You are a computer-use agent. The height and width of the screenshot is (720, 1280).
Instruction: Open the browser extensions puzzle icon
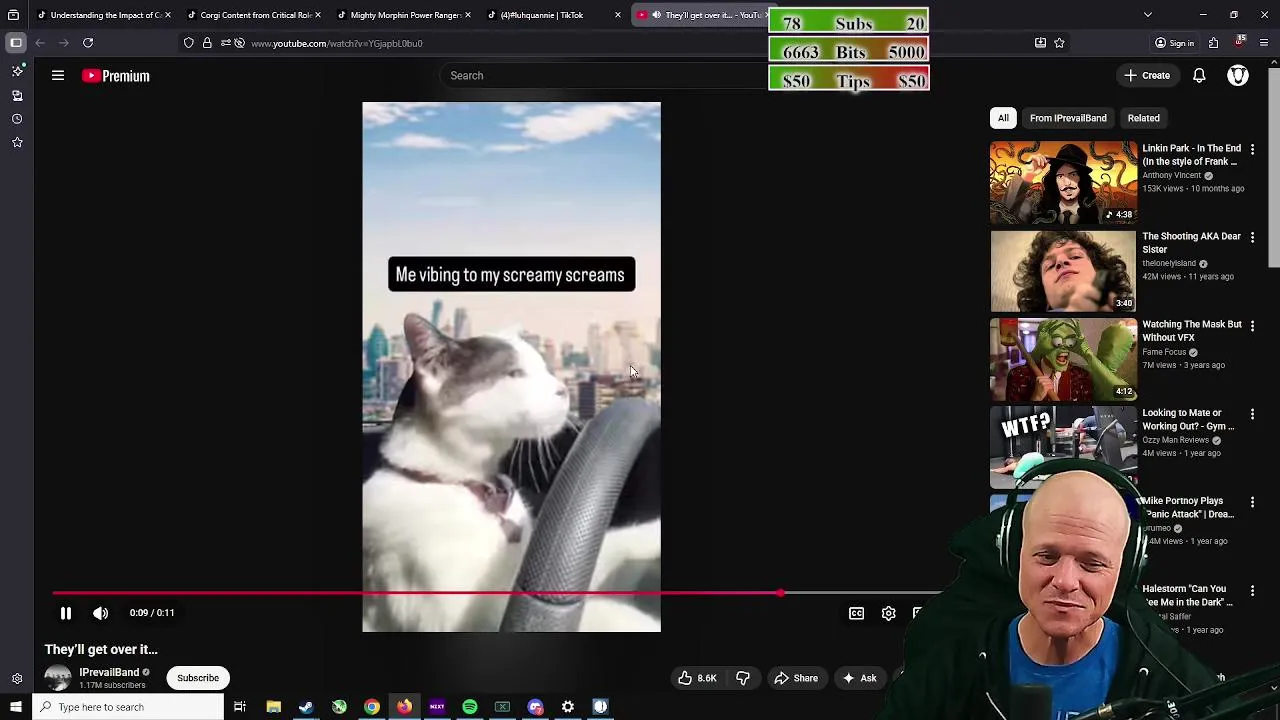click(x=1213, y=43)
